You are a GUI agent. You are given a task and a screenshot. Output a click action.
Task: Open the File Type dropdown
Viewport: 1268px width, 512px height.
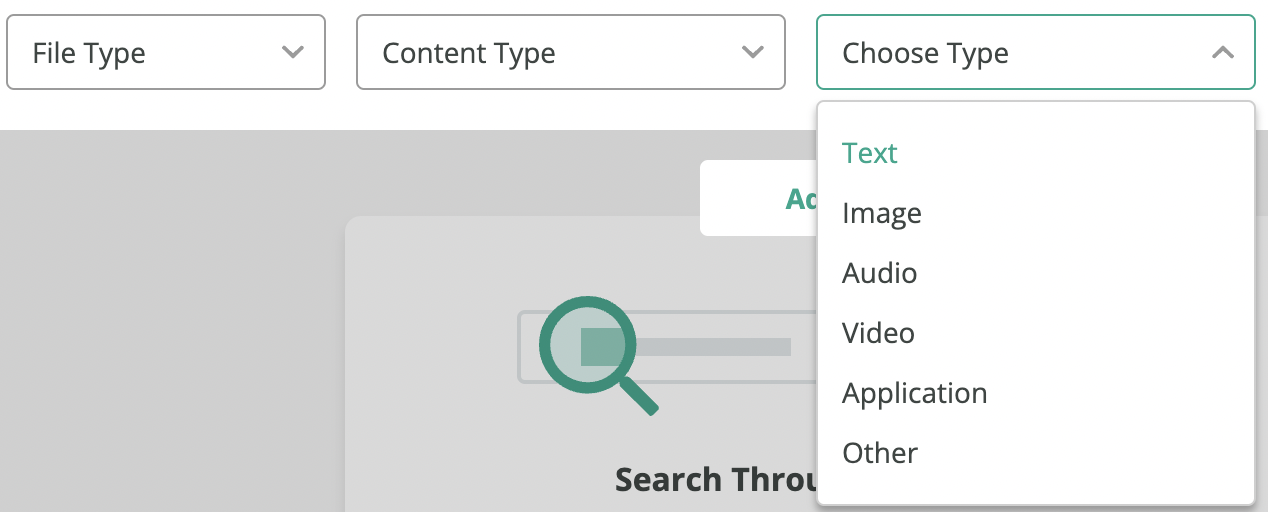pyautogui.click(x=166, y=52)
